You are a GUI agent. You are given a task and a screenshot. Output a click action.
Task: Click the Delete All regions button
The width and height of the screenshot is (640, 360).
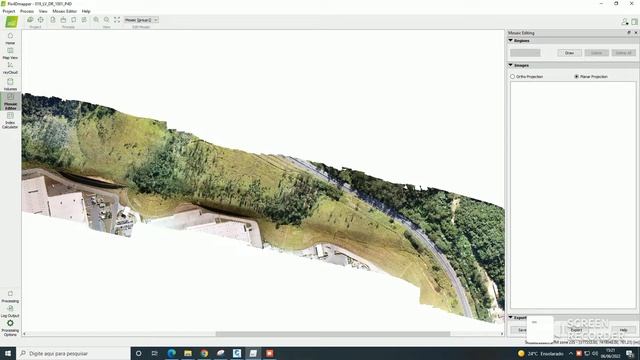623,53
